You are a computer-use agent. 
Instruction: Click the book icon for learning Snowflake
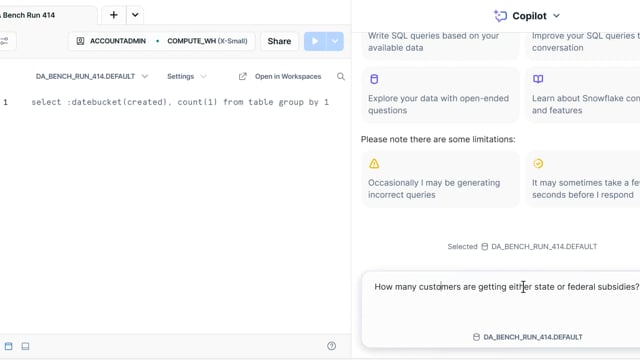[x=538, y=79]
